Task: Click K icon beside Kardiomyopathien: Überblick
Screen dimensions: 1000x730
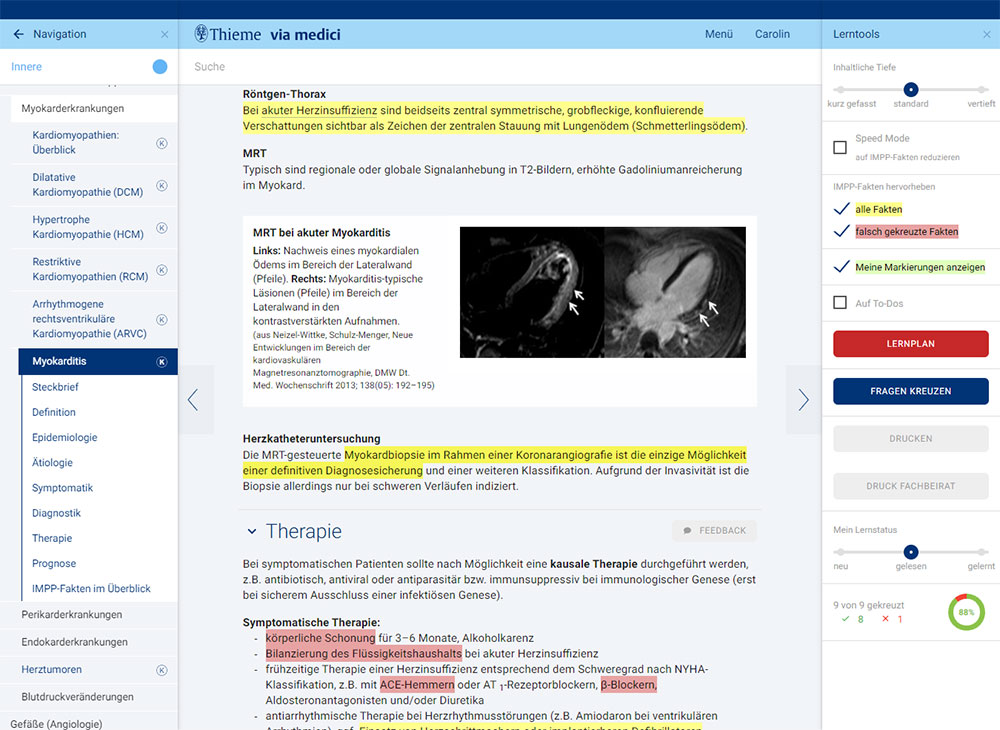Action: 162,143
